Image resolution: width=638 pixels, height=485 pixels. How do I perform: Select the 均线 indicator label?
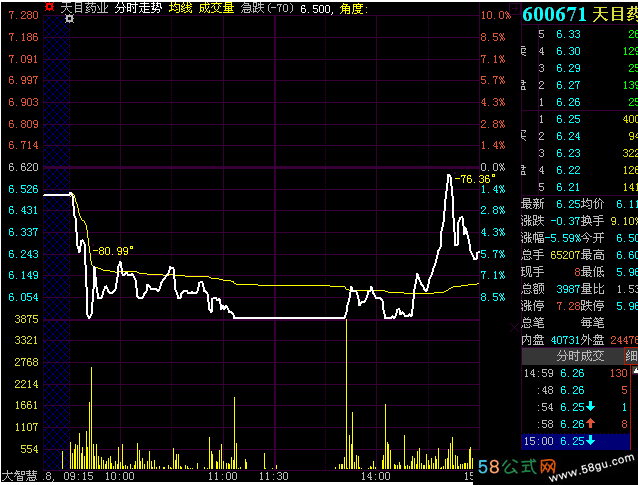[x=181, y=8]
